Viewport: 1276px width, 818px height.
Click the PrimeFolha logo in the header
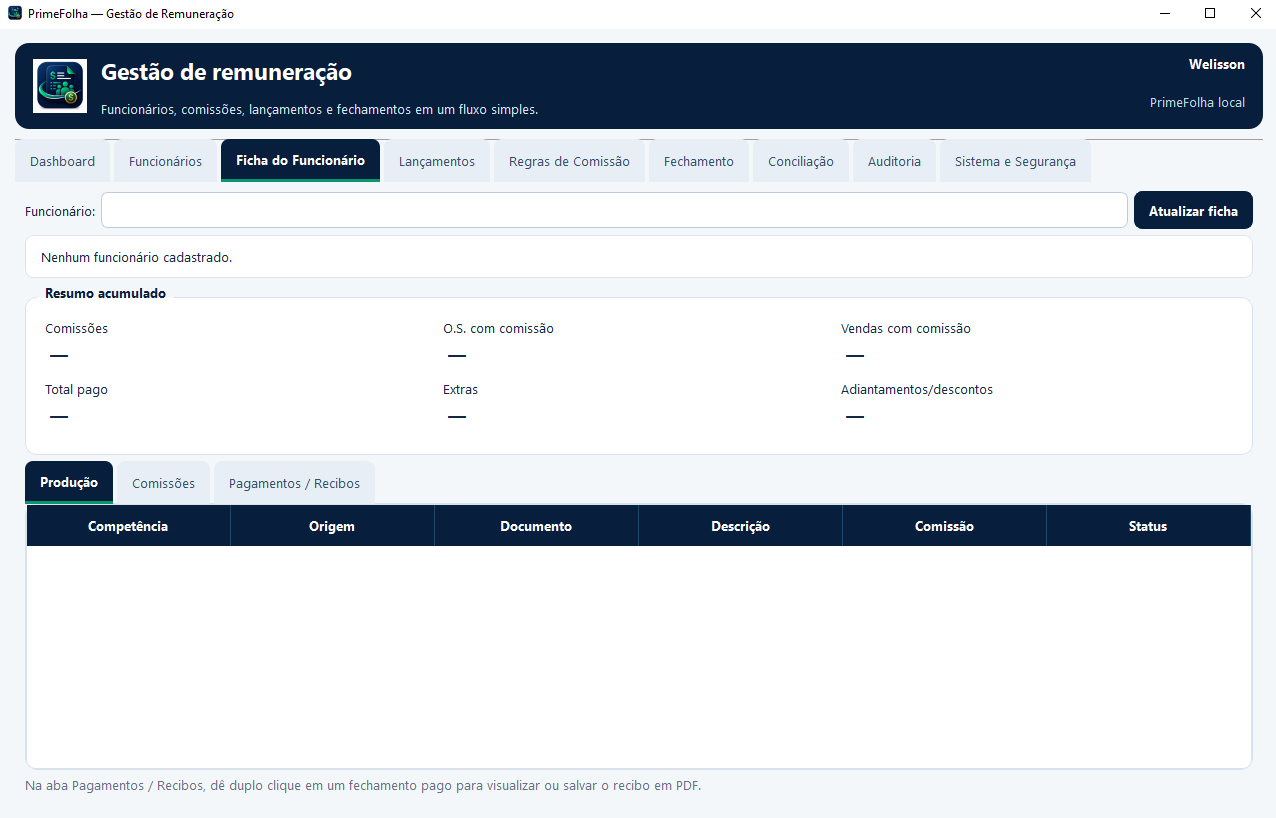60,86
